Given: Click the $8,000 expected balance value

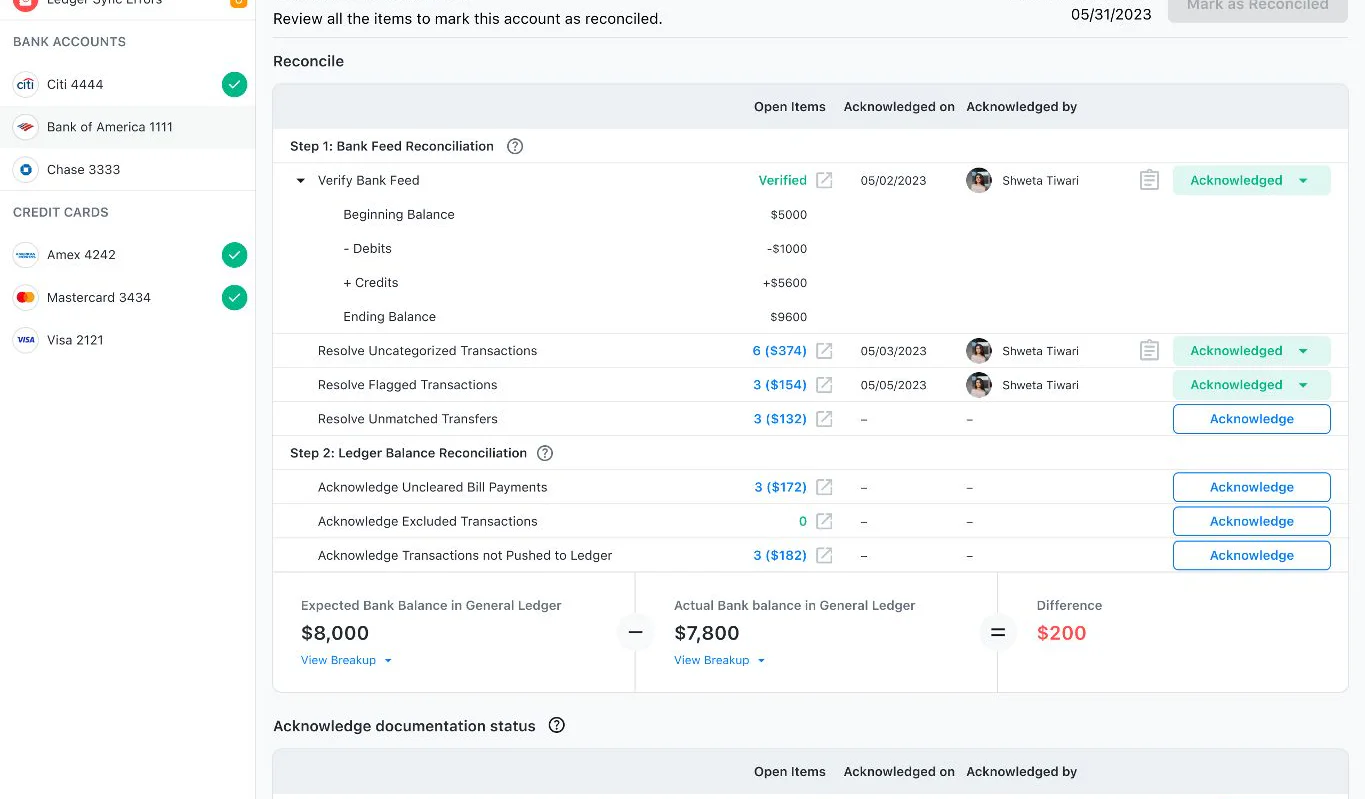Looking at the screenshot, I should (x=335, y=633).
